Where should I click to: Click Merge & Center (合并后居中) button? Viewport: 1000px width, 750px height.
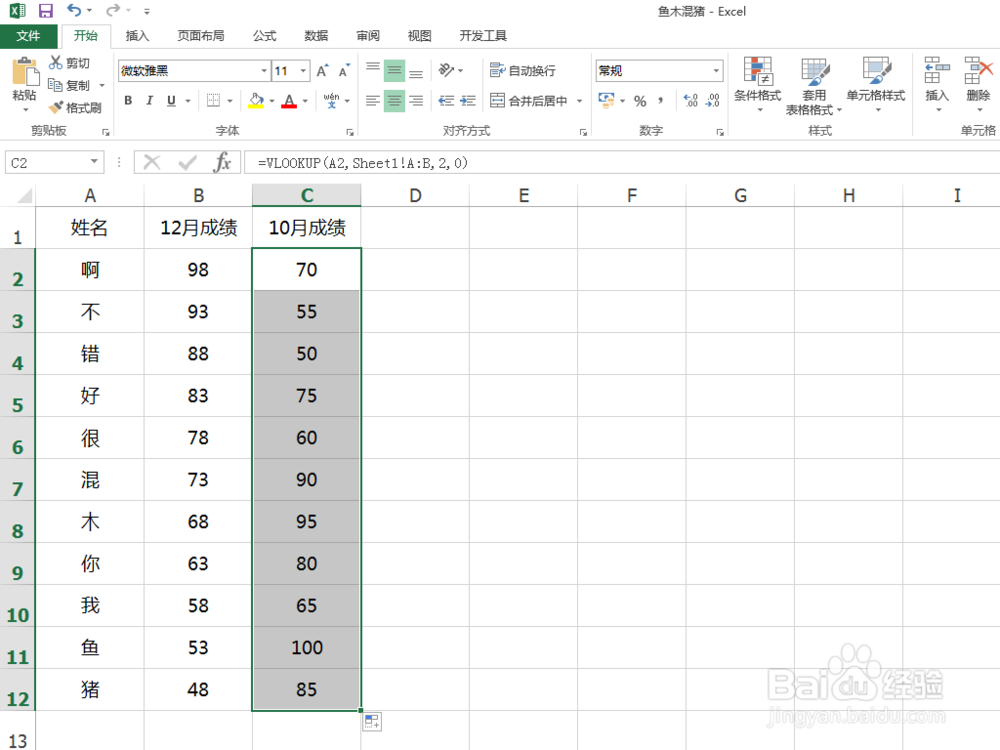(x=529, y=101)
